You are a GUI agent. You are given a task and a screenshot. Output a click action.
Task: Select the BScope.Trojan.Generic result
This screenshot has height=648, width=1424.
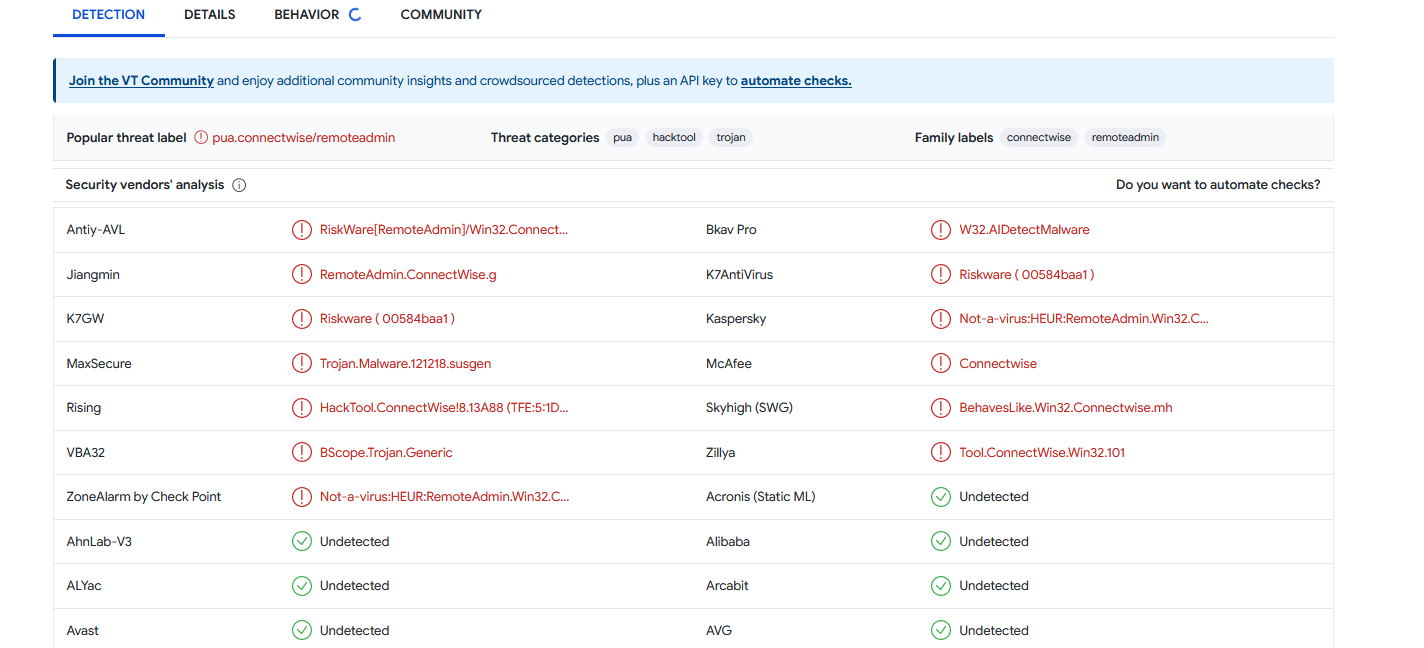pyautogui.click(x=386, y=453)
